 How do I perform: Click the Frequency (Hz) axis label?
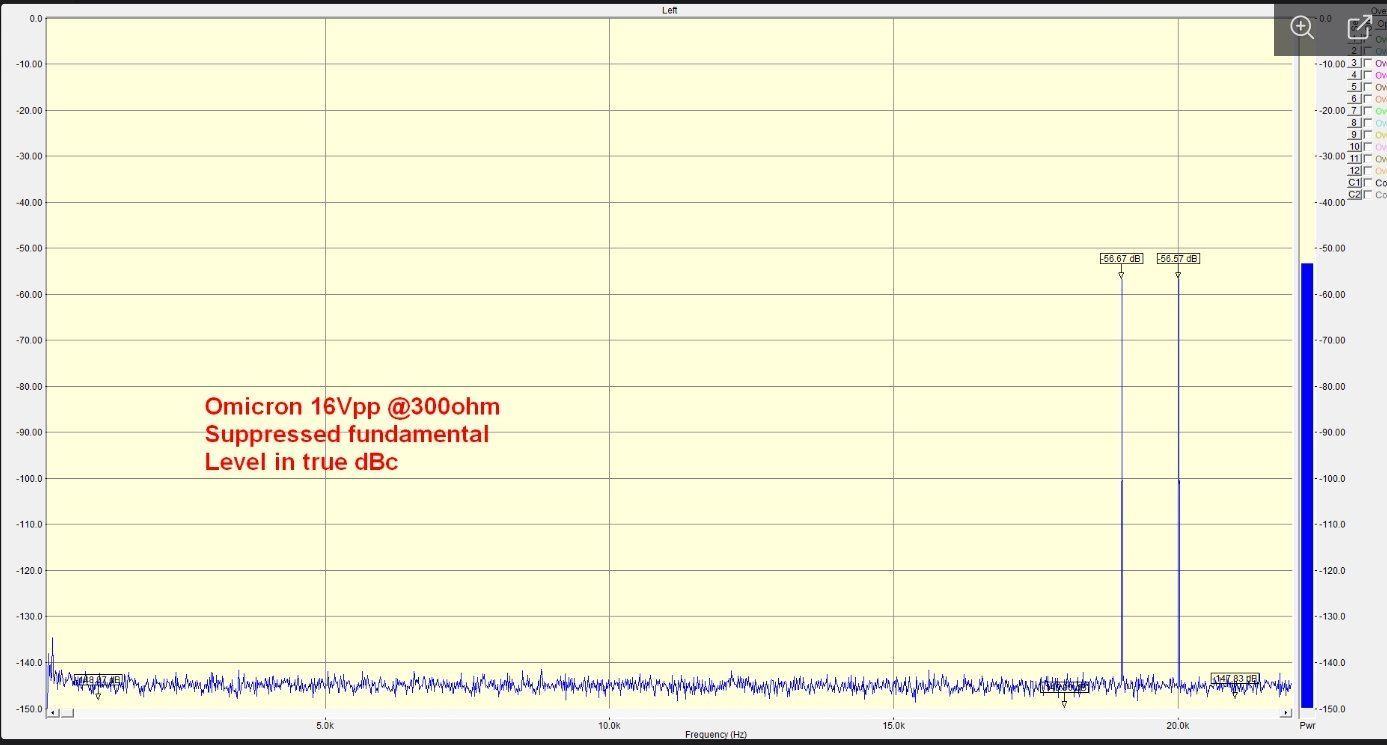(715, 734)
